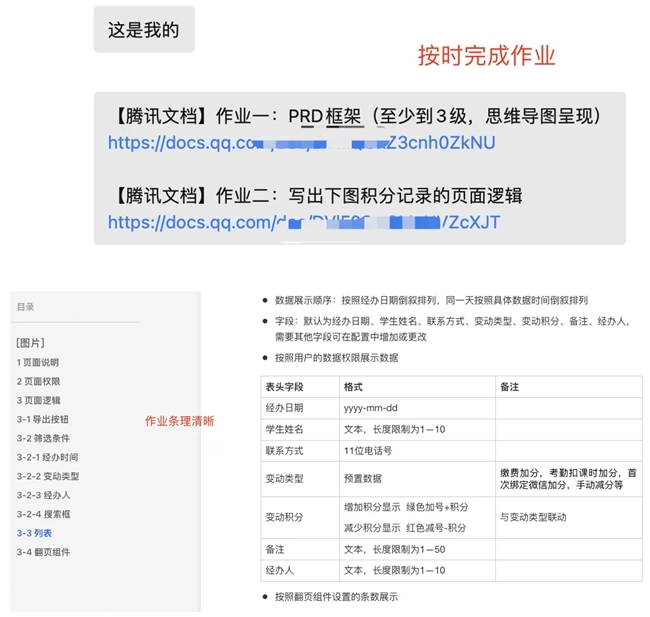This screenshot has height=617, width=650.
Task: Select '3-2-2 变动类型' in the outline
Action: tap(48, 476)
